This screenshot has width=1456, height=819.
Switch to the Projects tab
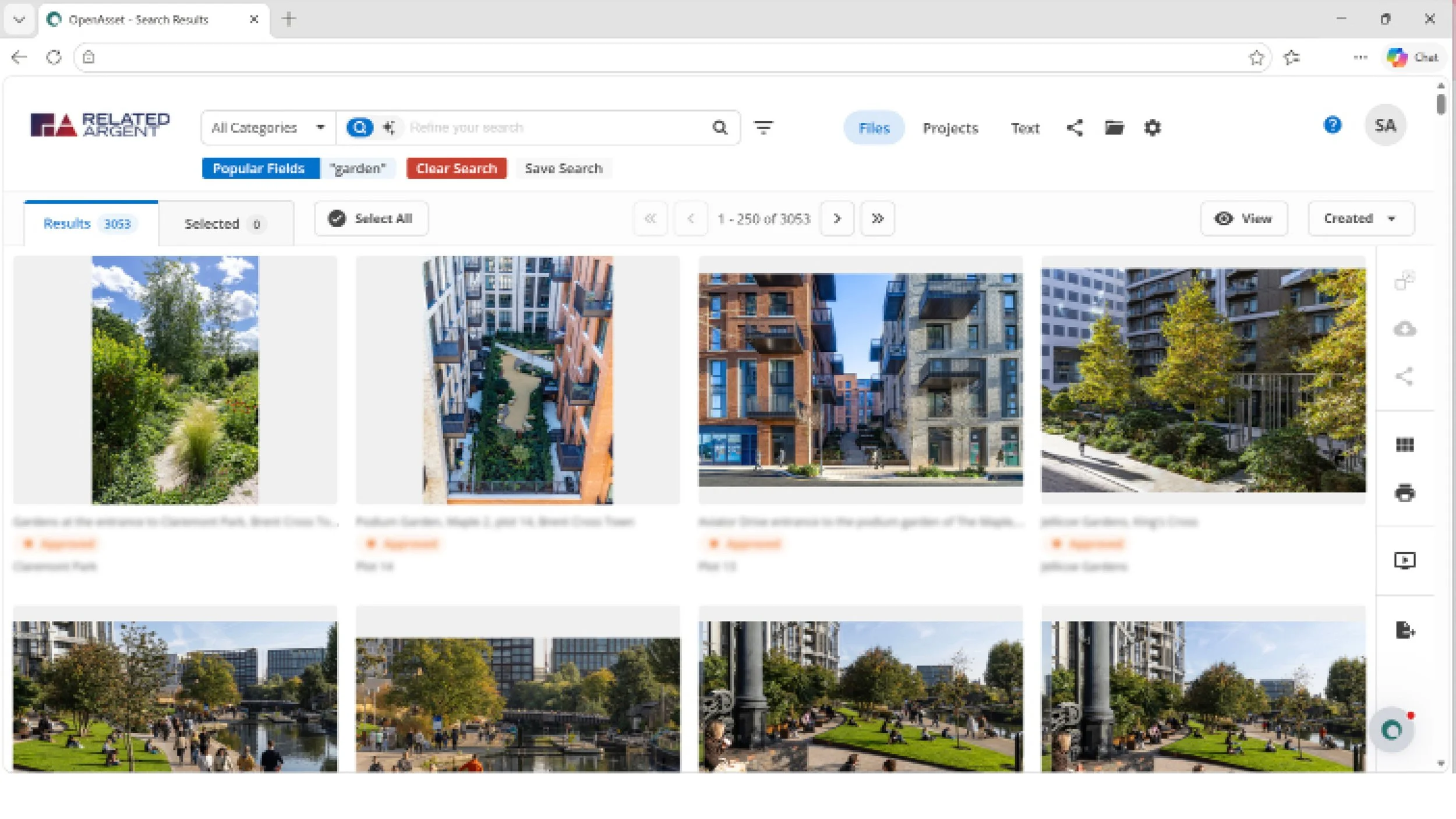tap(950, 128)
